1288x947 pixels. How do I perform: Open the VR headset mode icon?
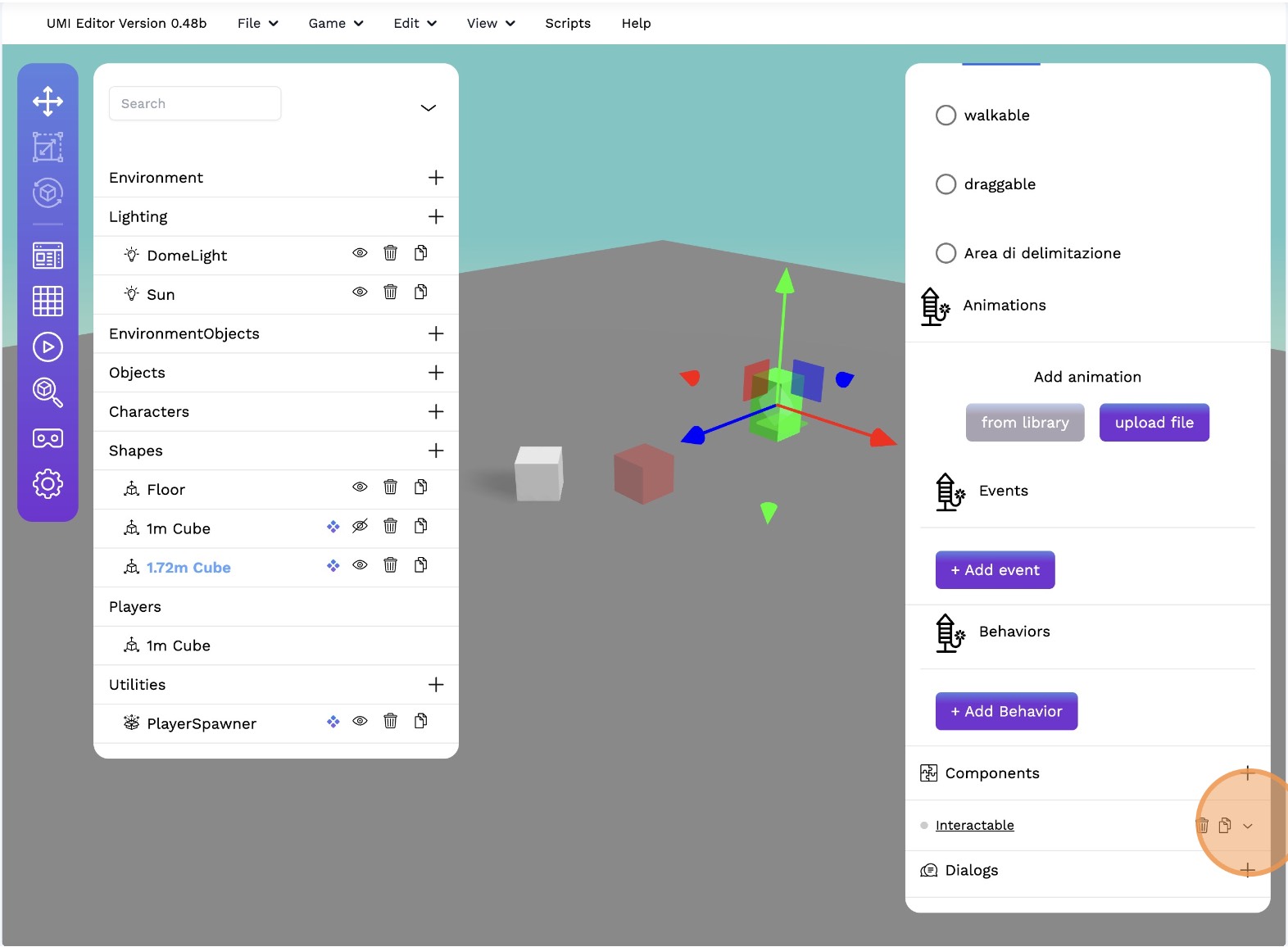[48, 438]
